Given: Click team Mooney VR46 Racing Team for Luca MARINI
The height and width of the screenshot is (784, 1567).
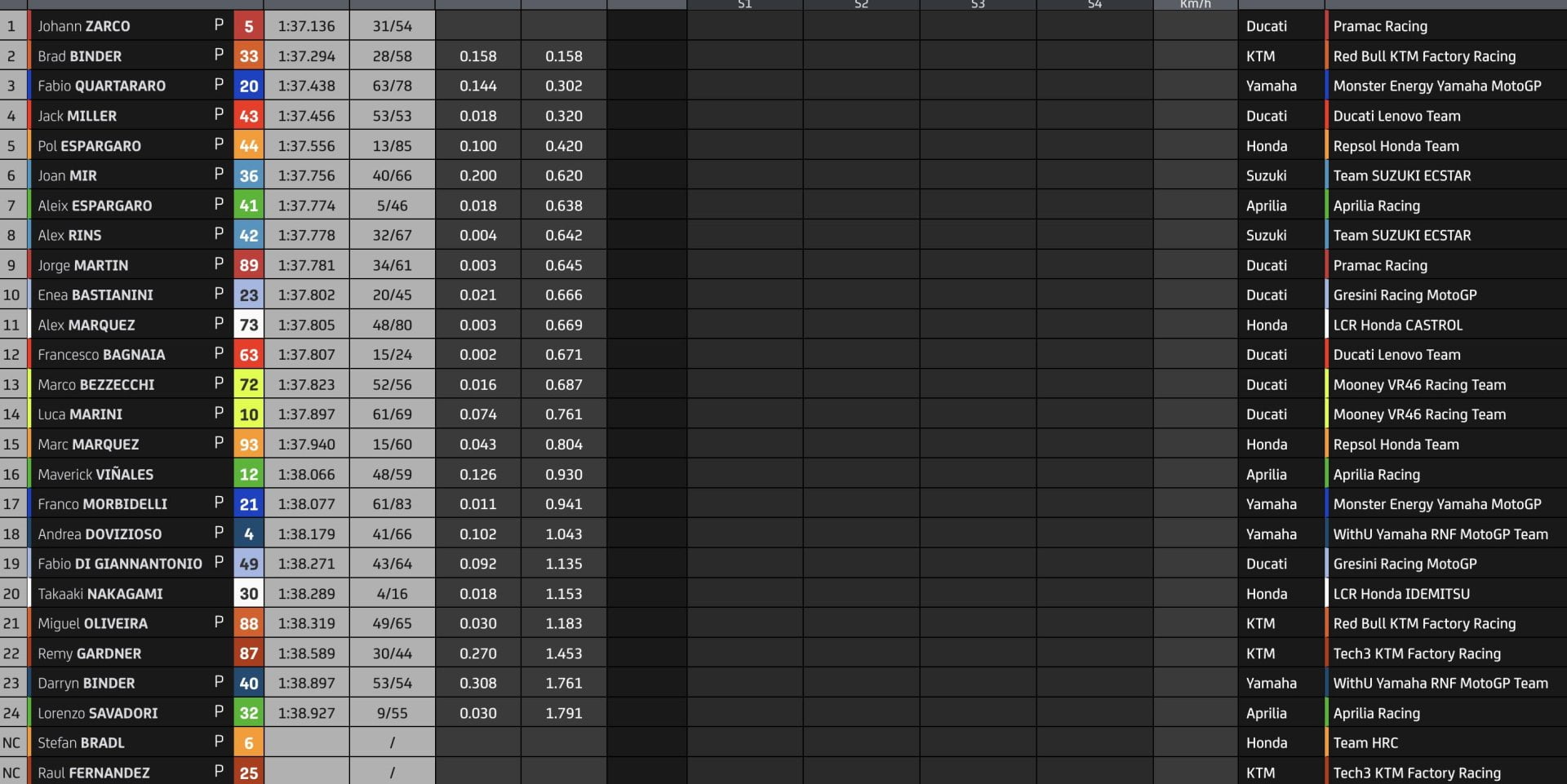Looking at the screenshot, I should click(1419, 414).
